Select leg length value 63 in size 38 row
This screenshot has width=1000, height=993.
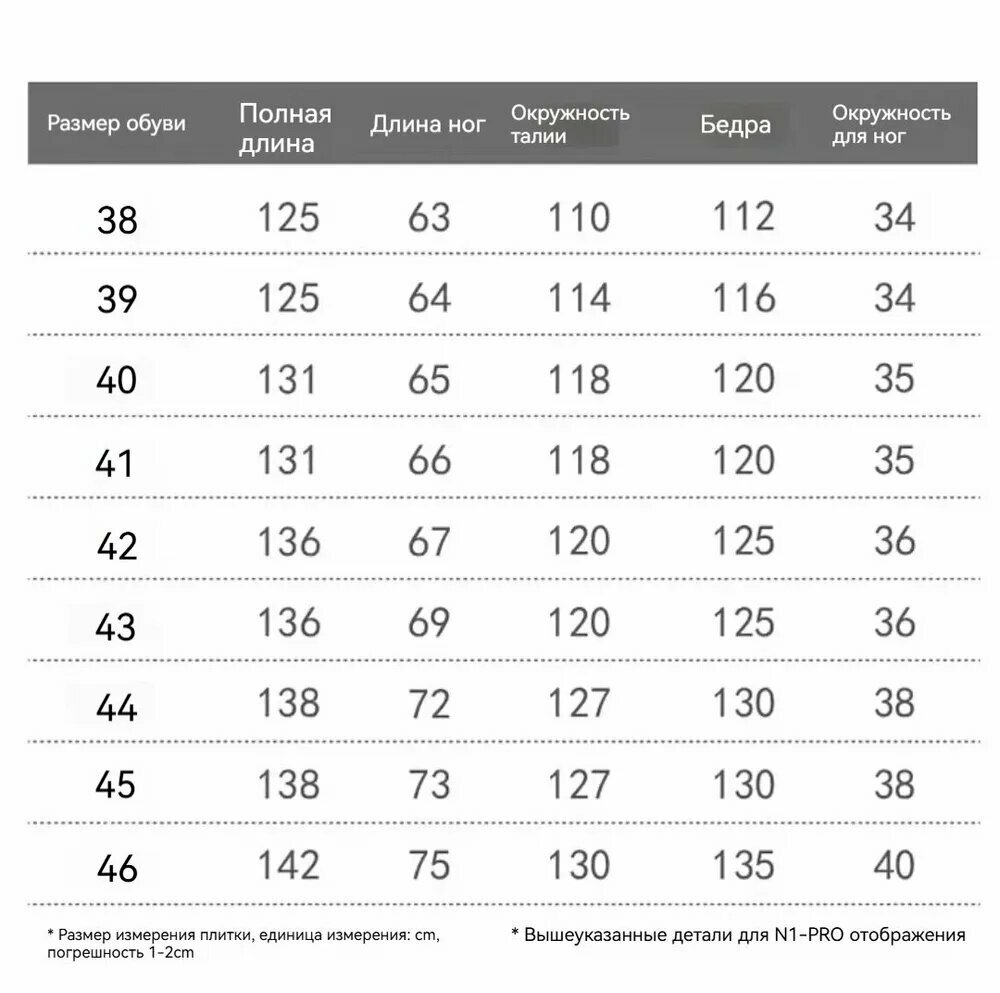429,217
